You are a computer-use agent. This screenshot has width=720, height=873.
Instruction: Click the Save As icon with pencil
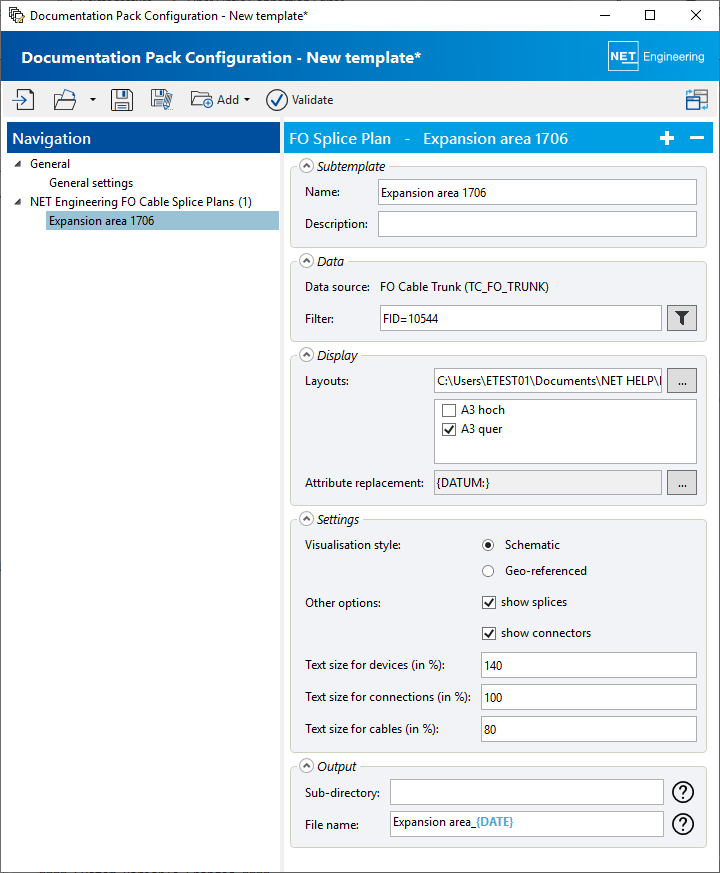tap(161, 100)
